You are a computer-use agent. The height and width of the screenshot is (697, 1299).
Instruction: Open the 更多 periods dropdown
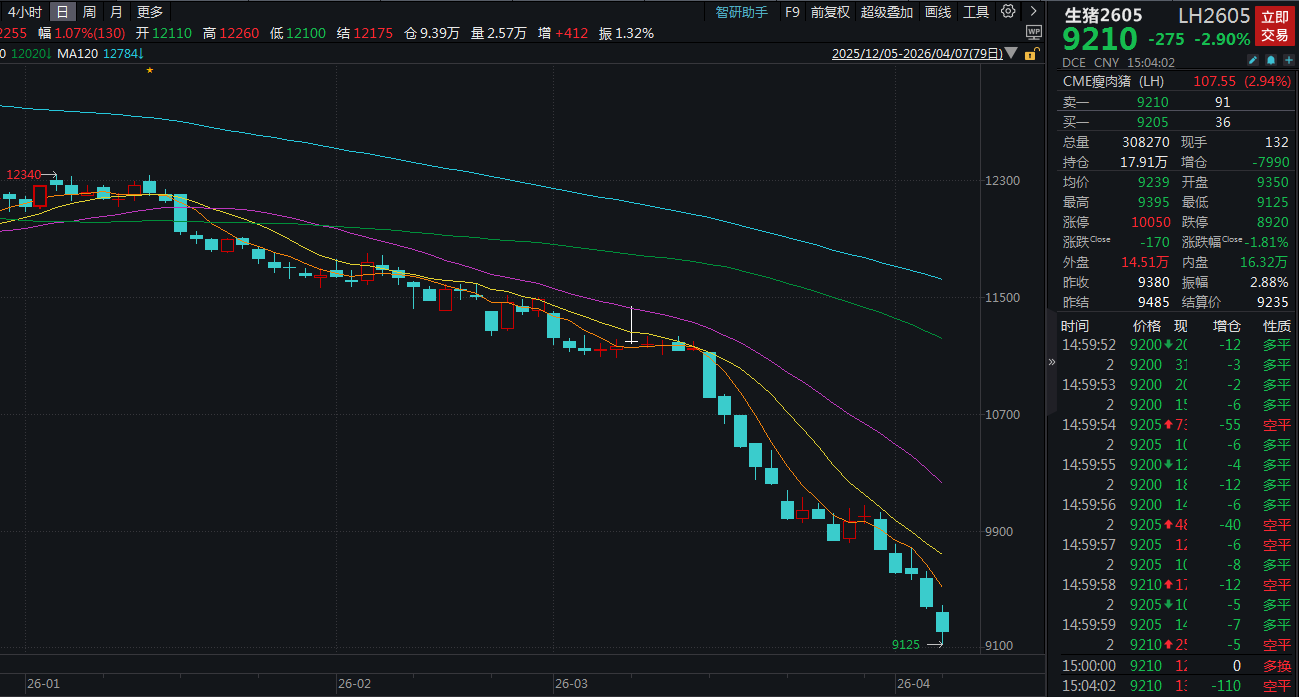150,12
